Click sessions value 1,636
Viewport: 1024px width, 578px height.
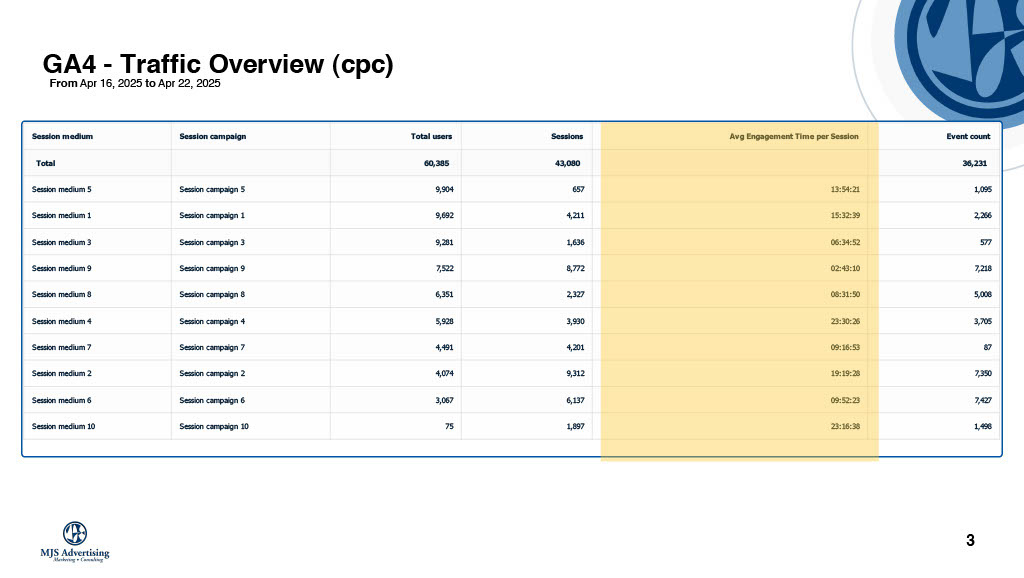[575, 242]
